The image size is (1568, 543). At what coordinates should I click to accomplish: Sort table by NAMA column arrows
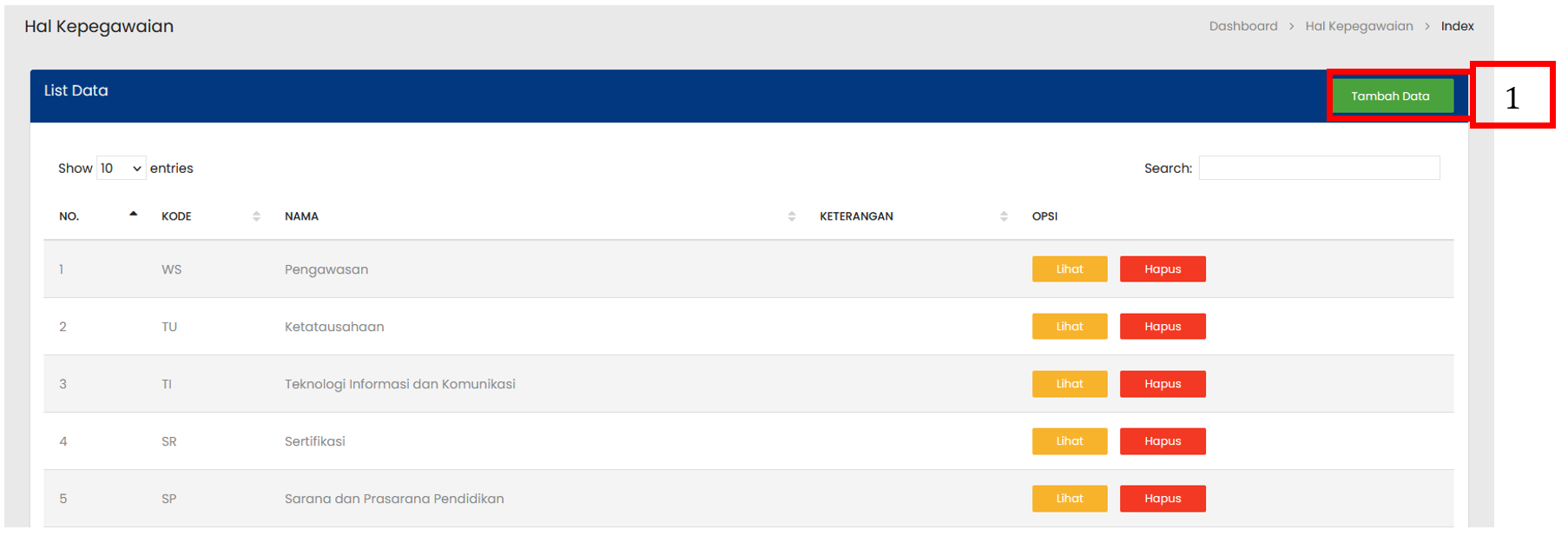(791, 216)
